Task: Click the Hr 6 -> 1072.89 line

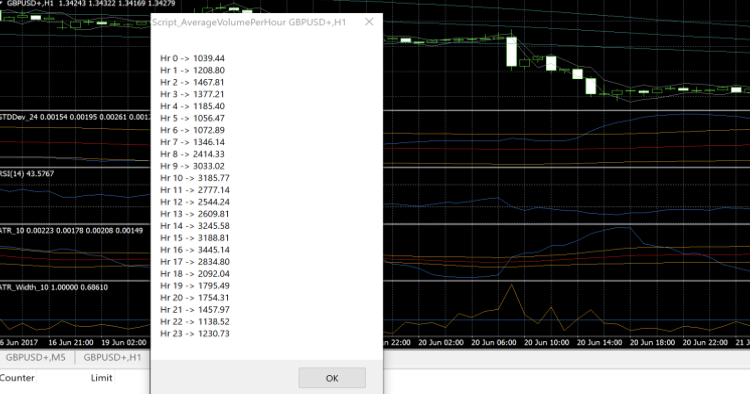Action: click(x=192, y=130)
